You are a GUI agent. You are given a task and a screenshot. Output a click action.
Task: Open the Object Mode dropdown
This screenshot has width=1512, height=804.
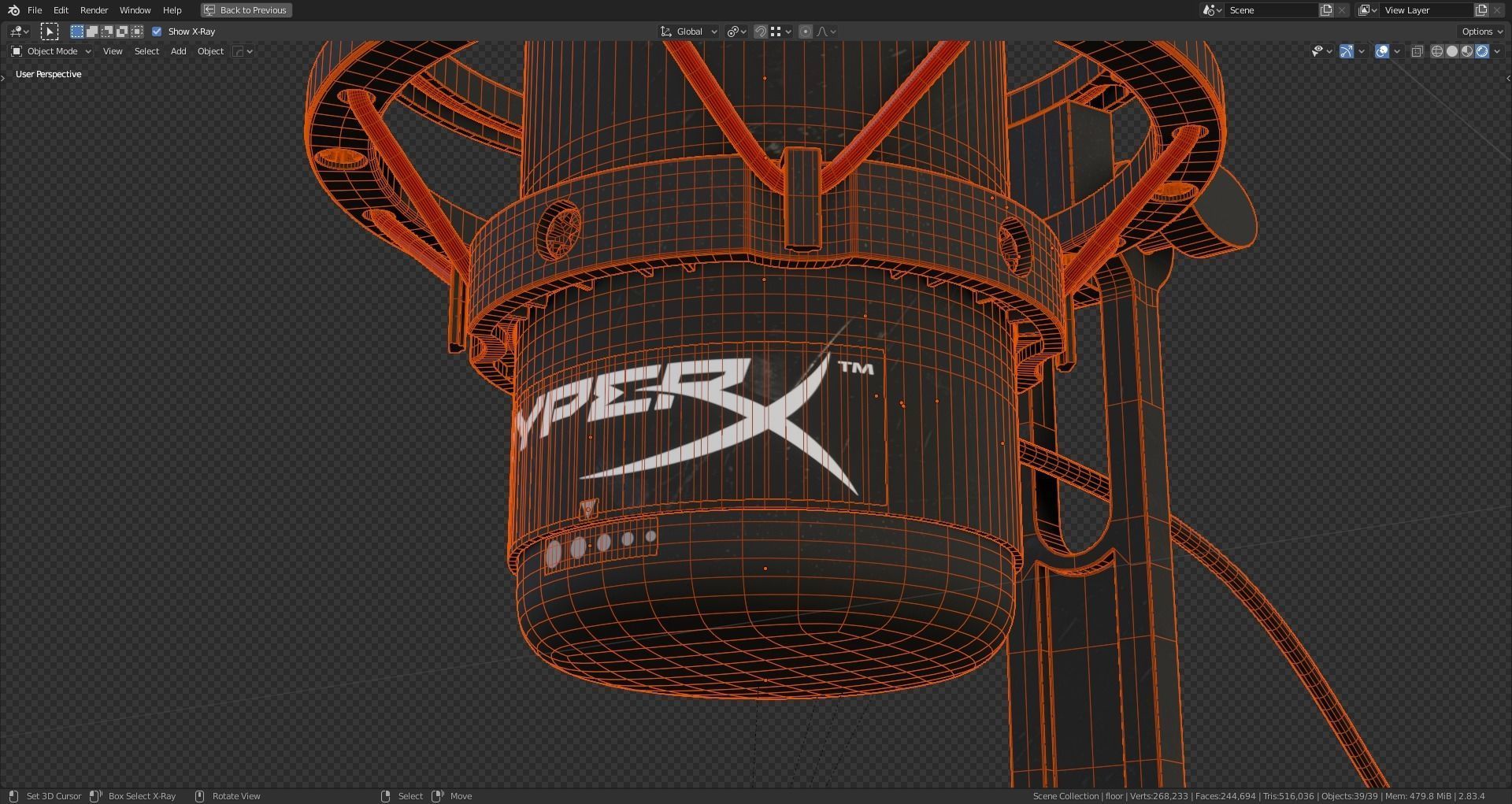click(x=51, y=51)
